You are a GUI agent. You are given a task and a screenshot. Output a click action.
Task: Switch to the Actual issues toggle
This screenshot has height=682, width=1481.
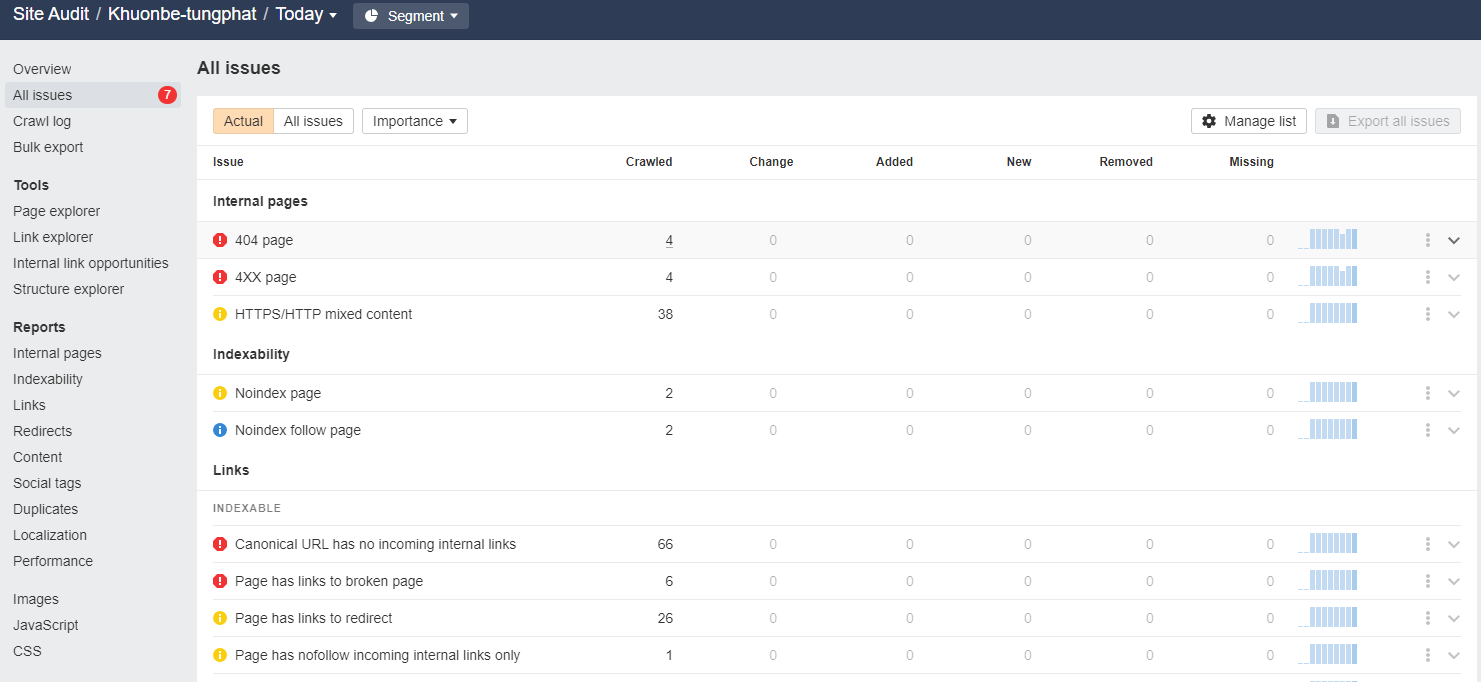tap(243, 121)
